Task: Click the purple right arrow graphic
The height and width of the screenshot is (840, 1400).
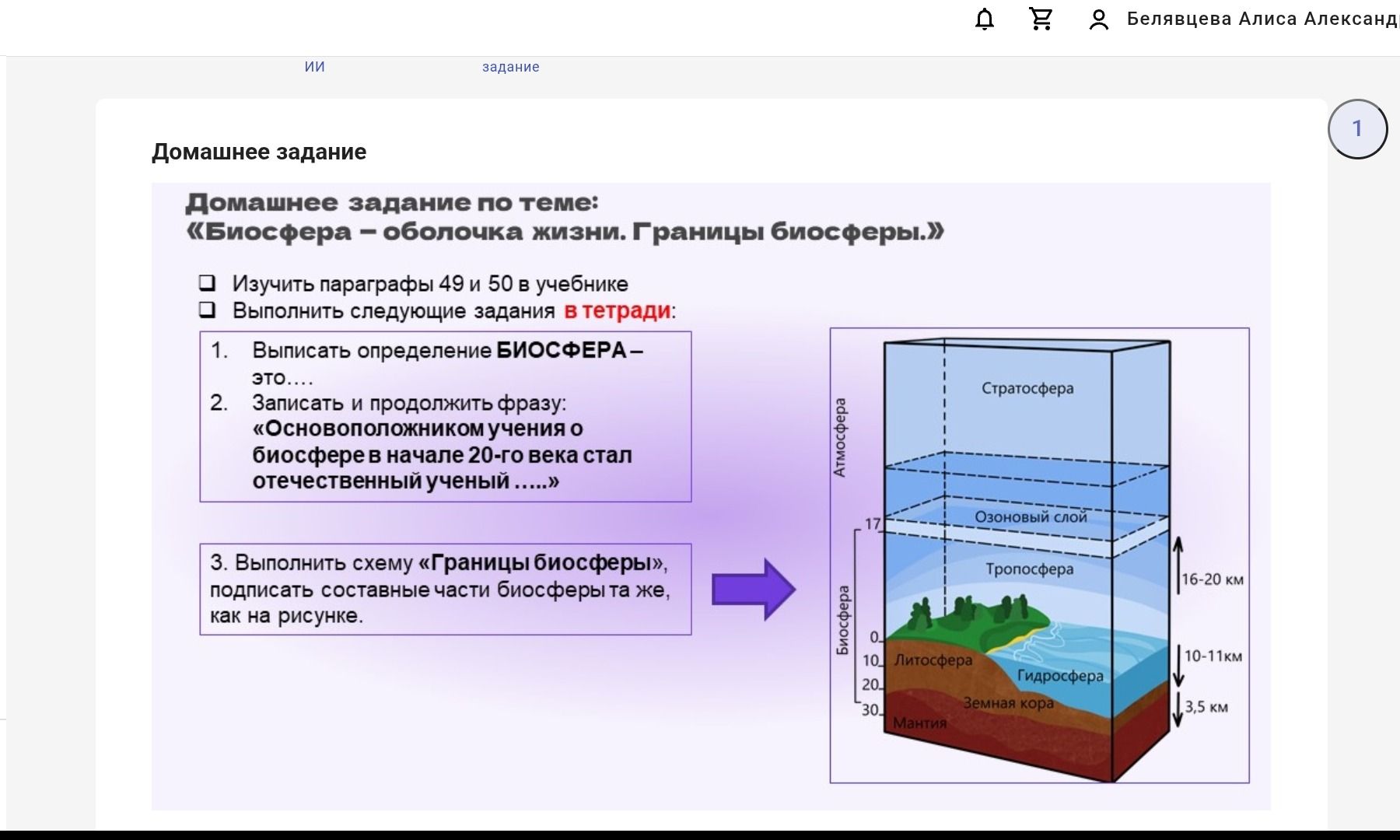Action: tap(754, 589)
